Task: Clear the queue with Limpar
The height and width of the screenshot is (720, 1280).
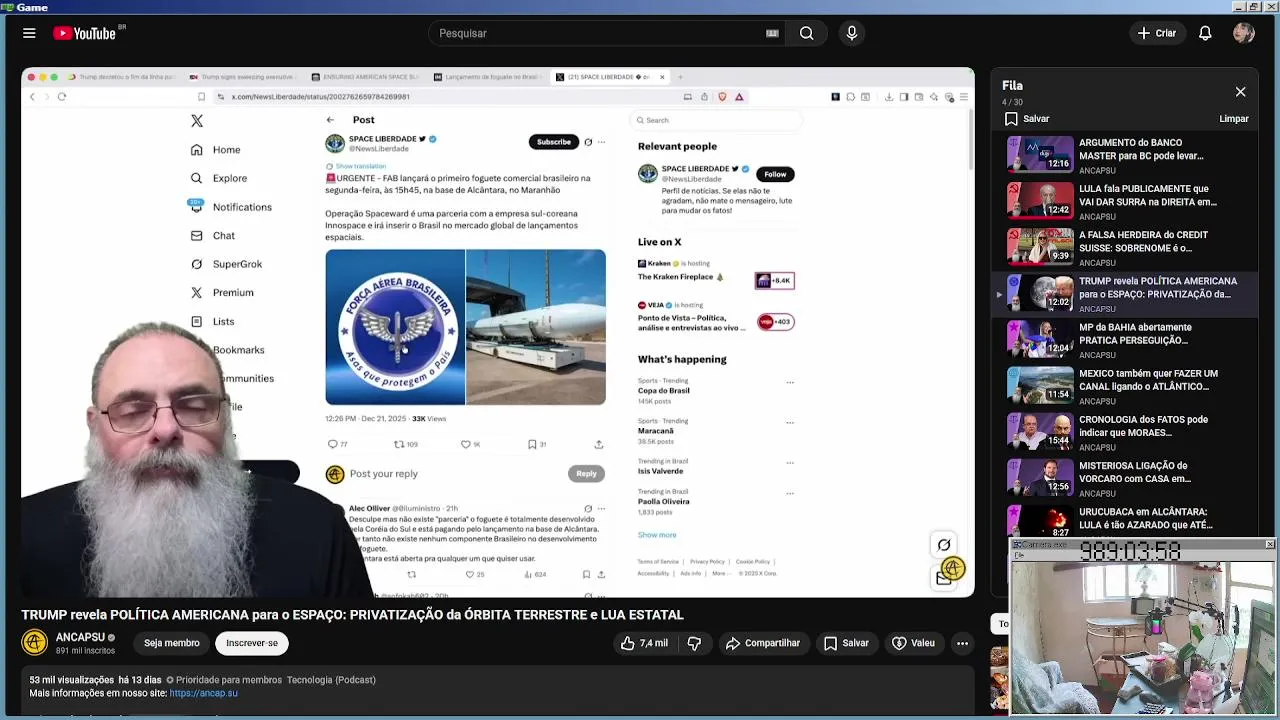Action: pyautogui.click(x=1233, y=119)
